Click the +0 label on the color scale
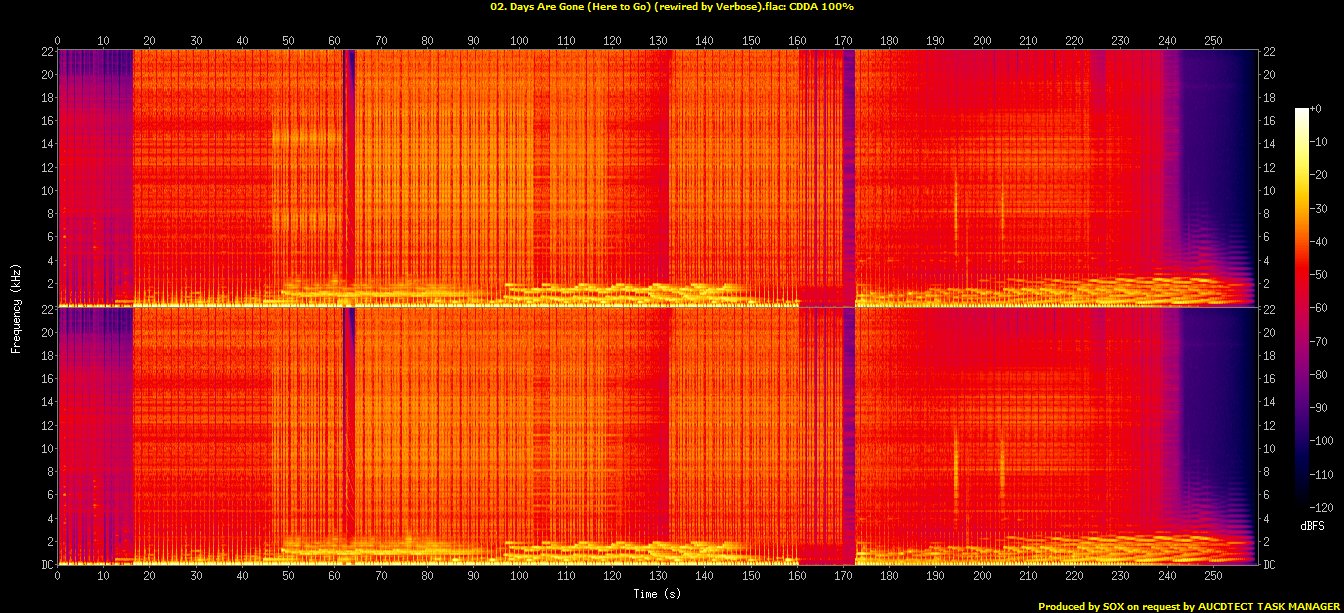The height and width of the screenshot is (613, 1344). (x=1315, y=109)
